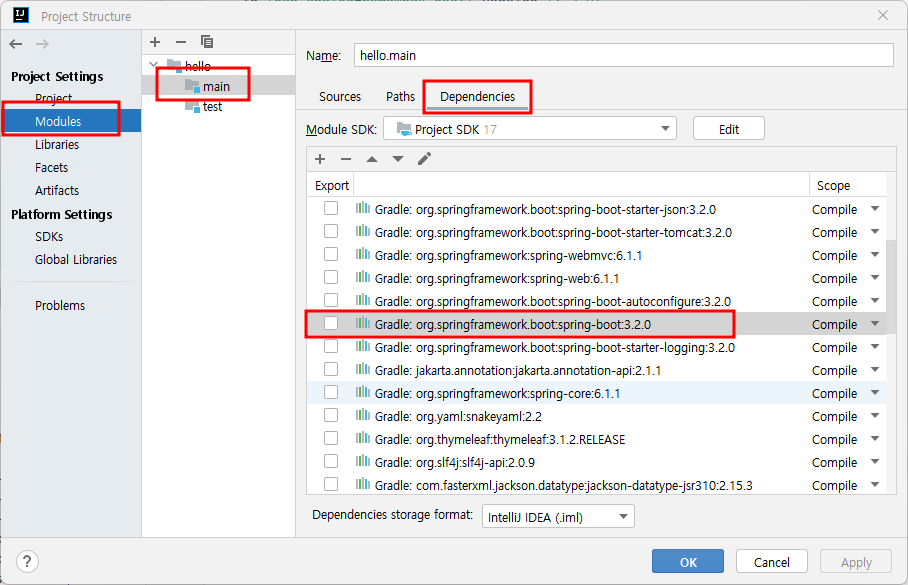This screenshot has width=908, height=585.
Task: Click library icon of thymeleaf row
Action: click(x=363, y=438)
